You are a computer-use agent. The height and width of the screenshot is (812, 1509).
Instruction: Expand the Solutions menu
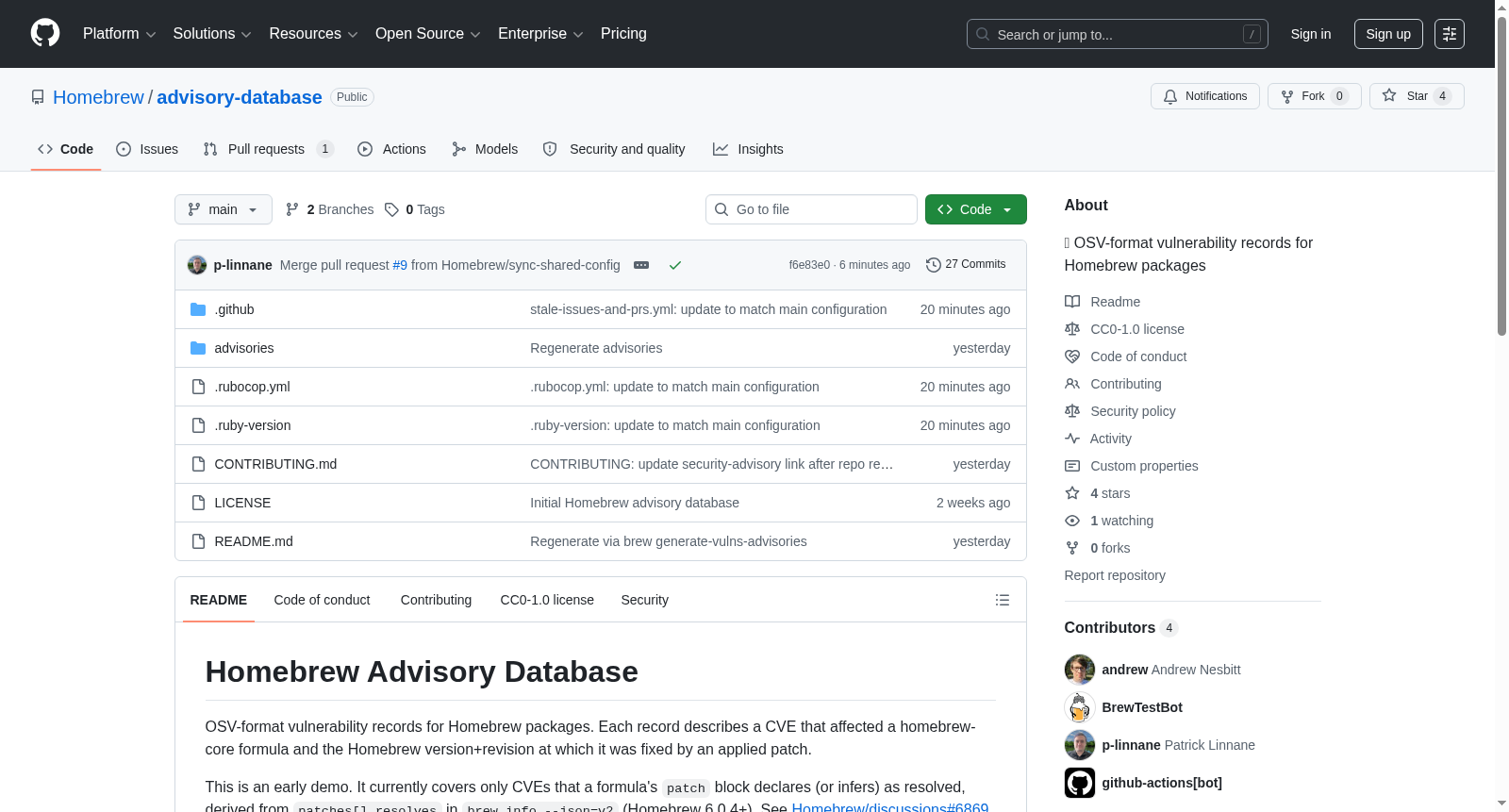point(212,34)
